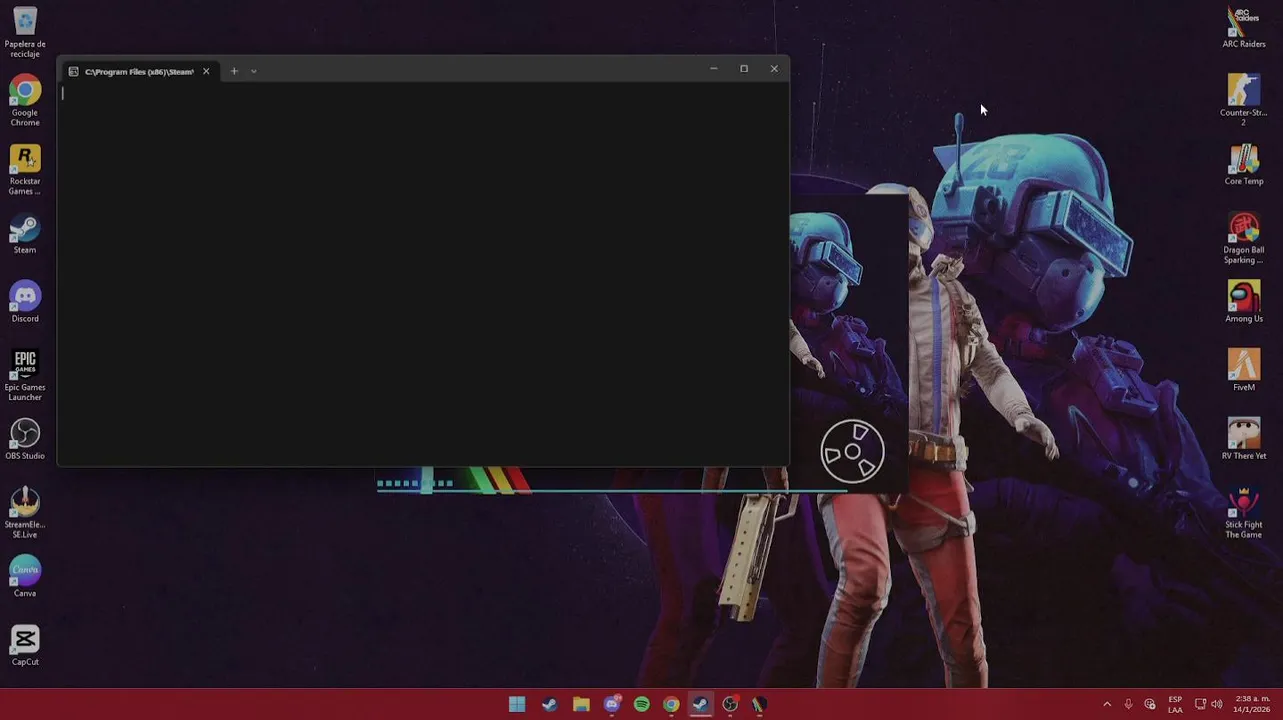Viewport: 1283px width, 720px height.
Task: Select the FiveM desktop shortcut
Action: [x=1244, y=372]
